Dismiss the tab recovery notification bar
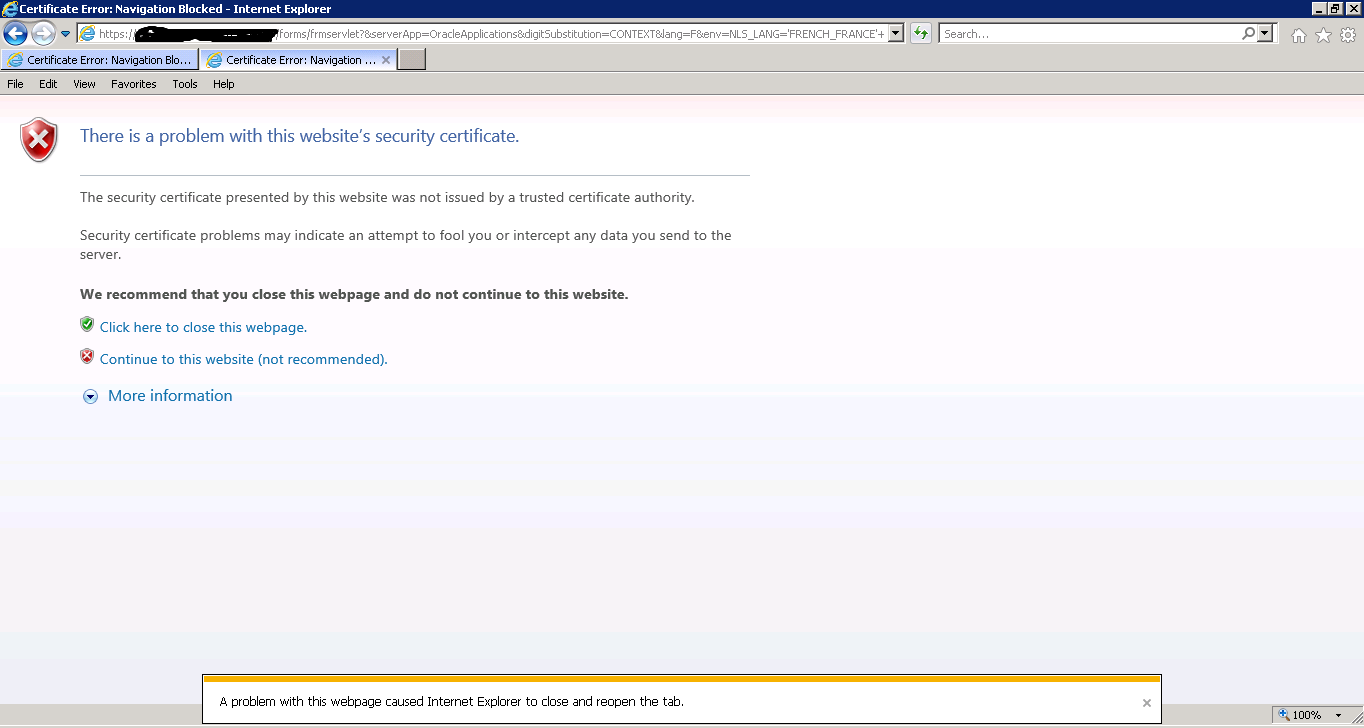This screenshot has width=1364, height=728. coord(1146,703)
